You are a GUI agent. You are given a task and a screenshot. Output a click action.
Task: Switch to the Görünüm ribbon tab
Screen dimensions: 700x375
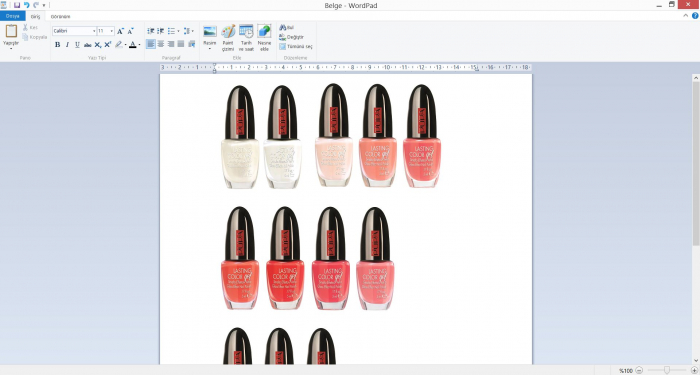pos(60,17)
